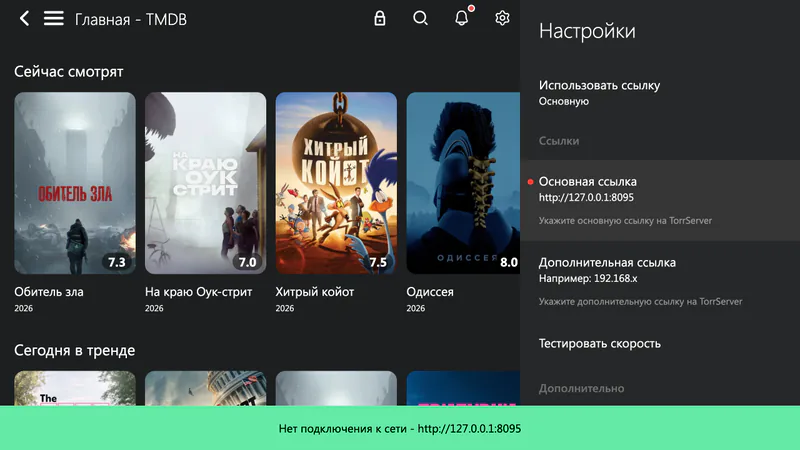Click the Настройки panel heading
Image resolution: width=800 pixels, height=450 pixels.
[x=587, y=31]
